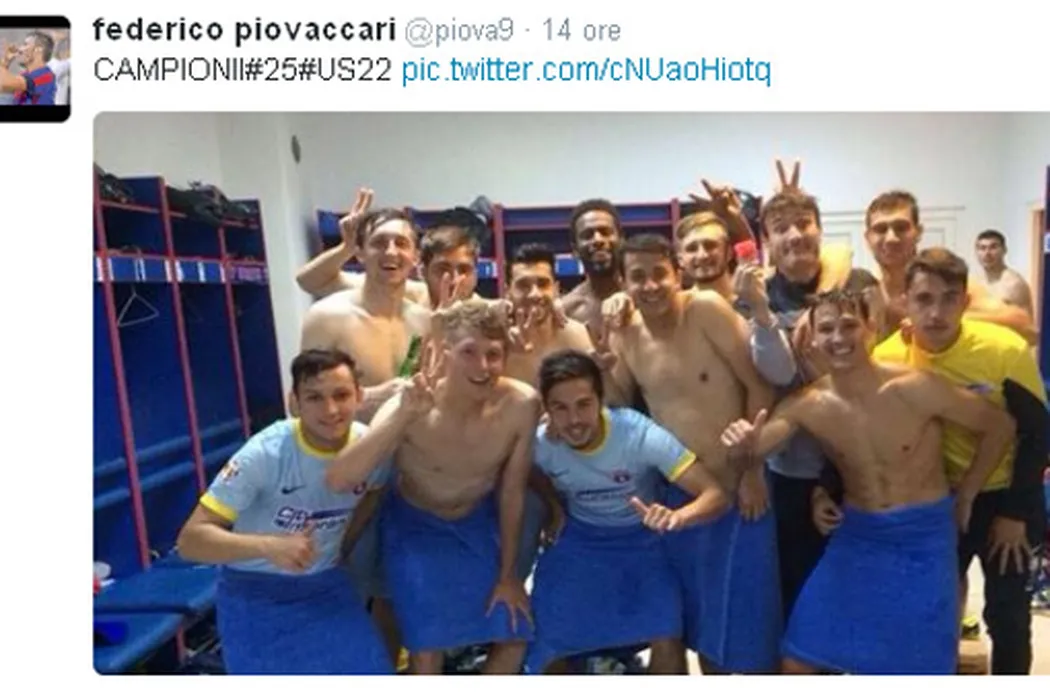Screen dimensions: 1050x700
Task: Click the red-capped bottle held up in the photo
Action: (745, 253)
